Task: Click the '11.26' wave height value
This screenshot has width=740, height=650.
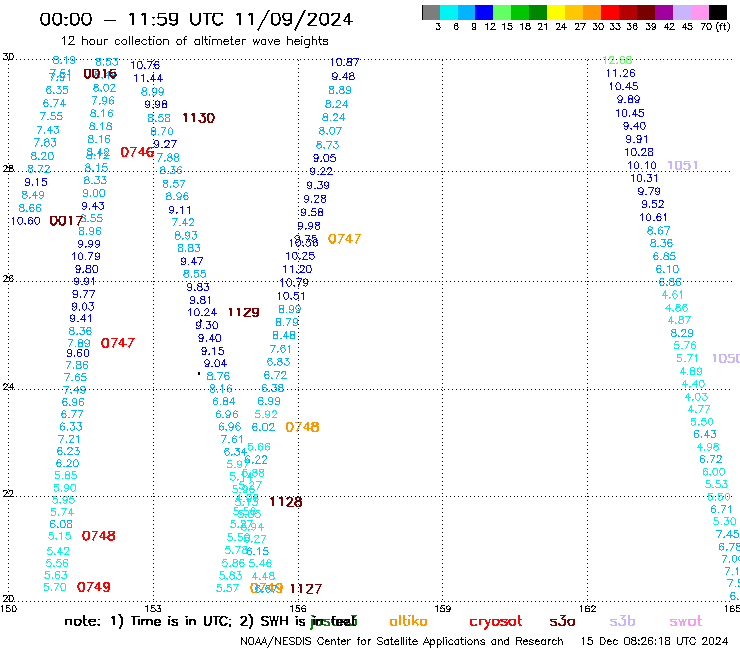Action: pyautogui.click(x=621, y=73)
